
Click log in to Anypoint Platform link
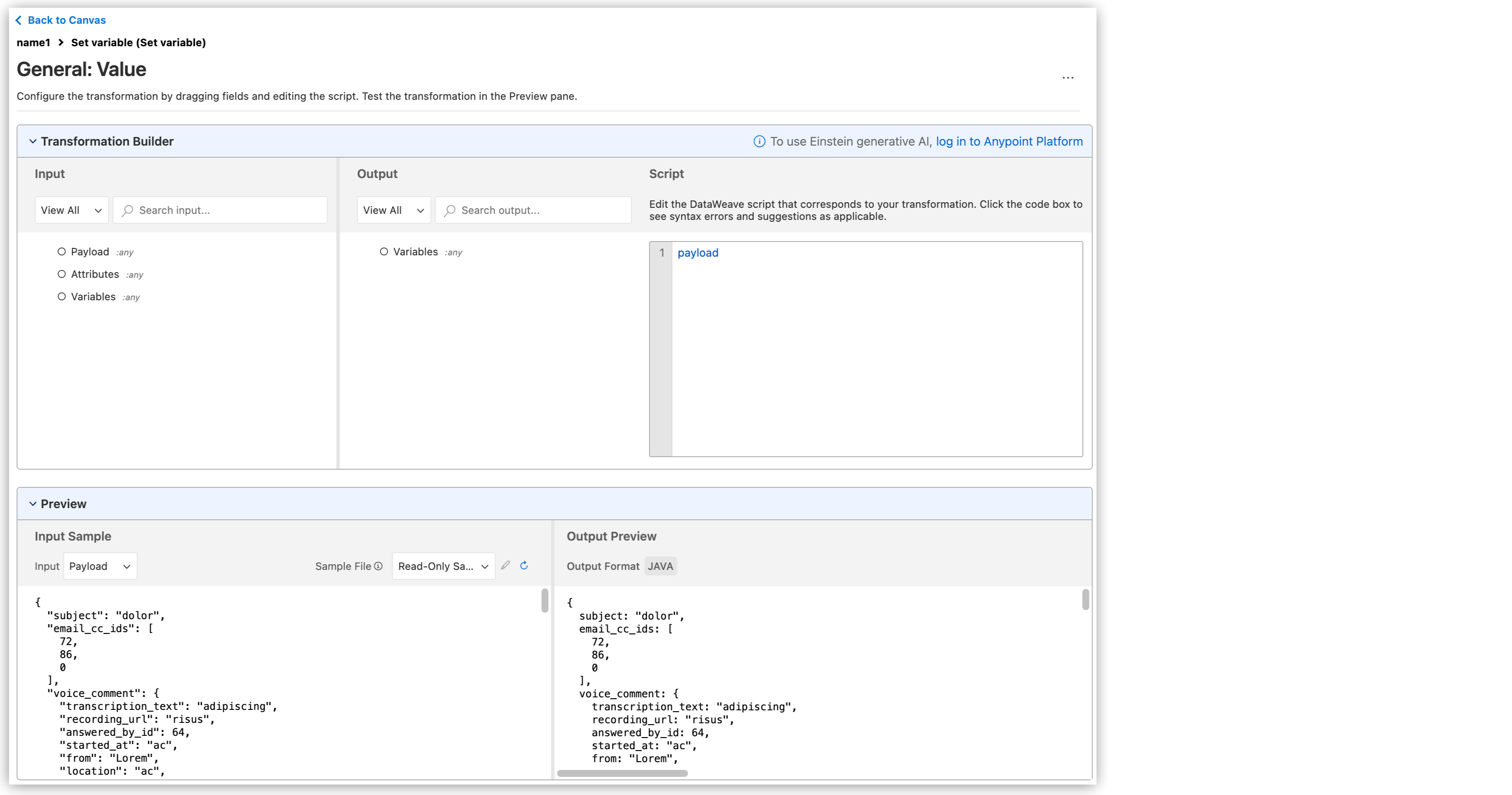click(x=1009, y=142)
